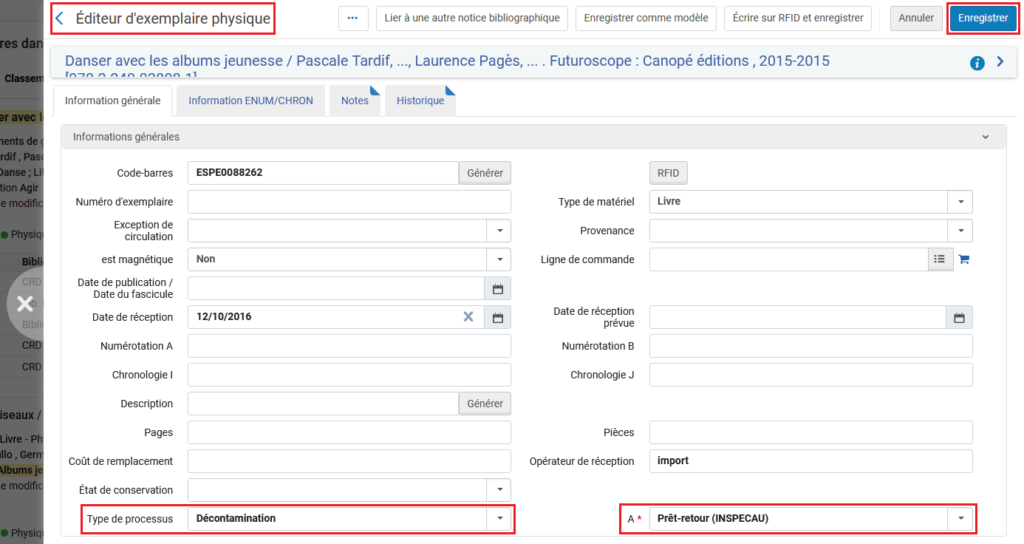Viewport: 1024px width, 544px height.
Task: Click the Enregistrer button
Action: [982, 18]
